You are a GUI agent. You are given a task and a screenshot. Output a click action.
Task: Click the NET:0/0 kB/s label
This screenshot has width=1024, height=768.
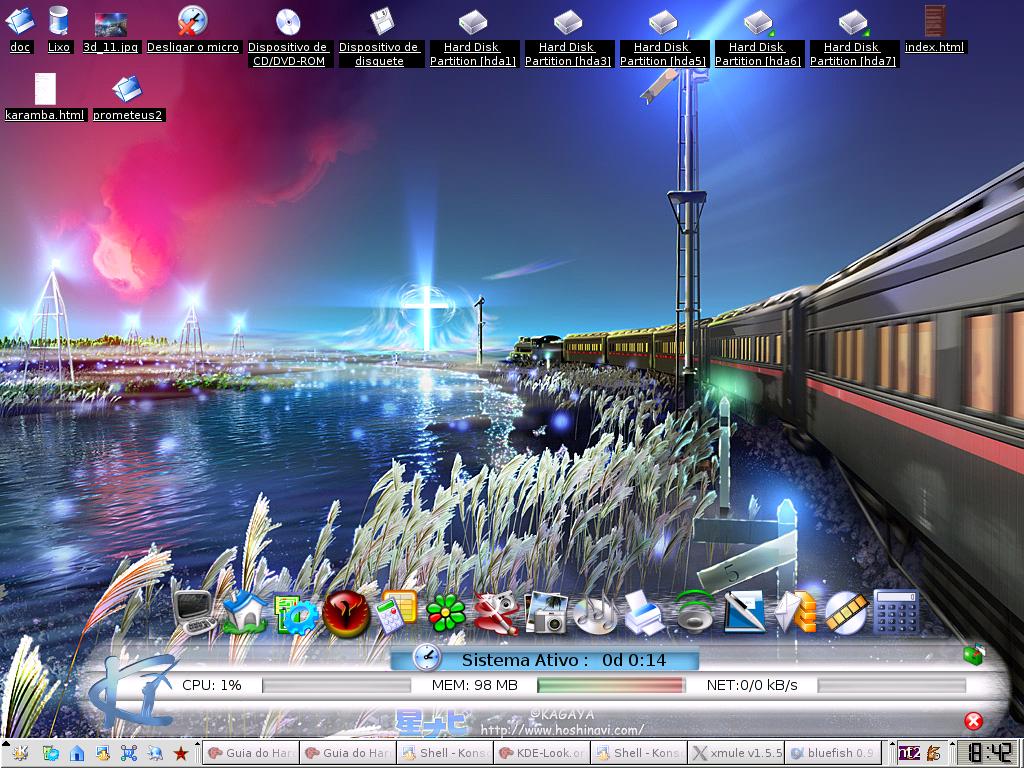coord(752,685)
